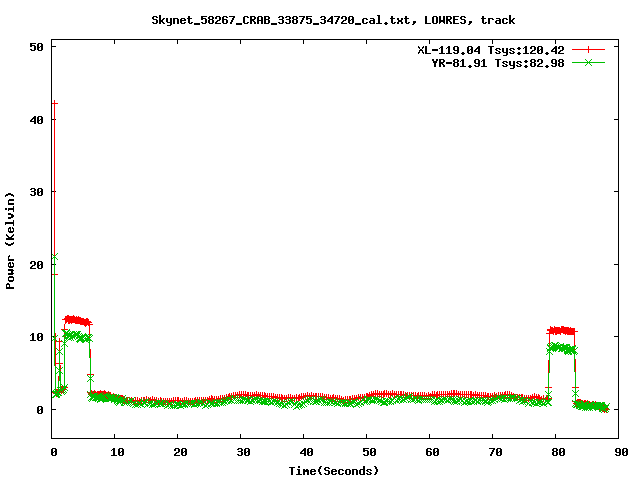
Task: Click the green spike peak near 21 Kelvin
Action: (x=55, y=256)
